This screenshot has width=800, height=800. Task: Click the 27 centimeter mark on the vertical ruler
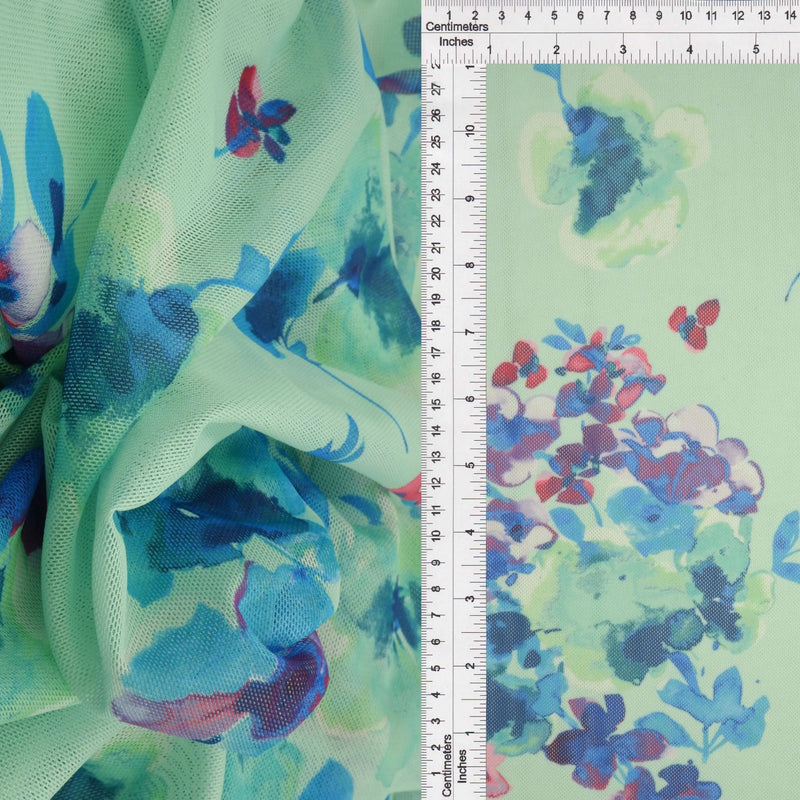coord(437,89)
